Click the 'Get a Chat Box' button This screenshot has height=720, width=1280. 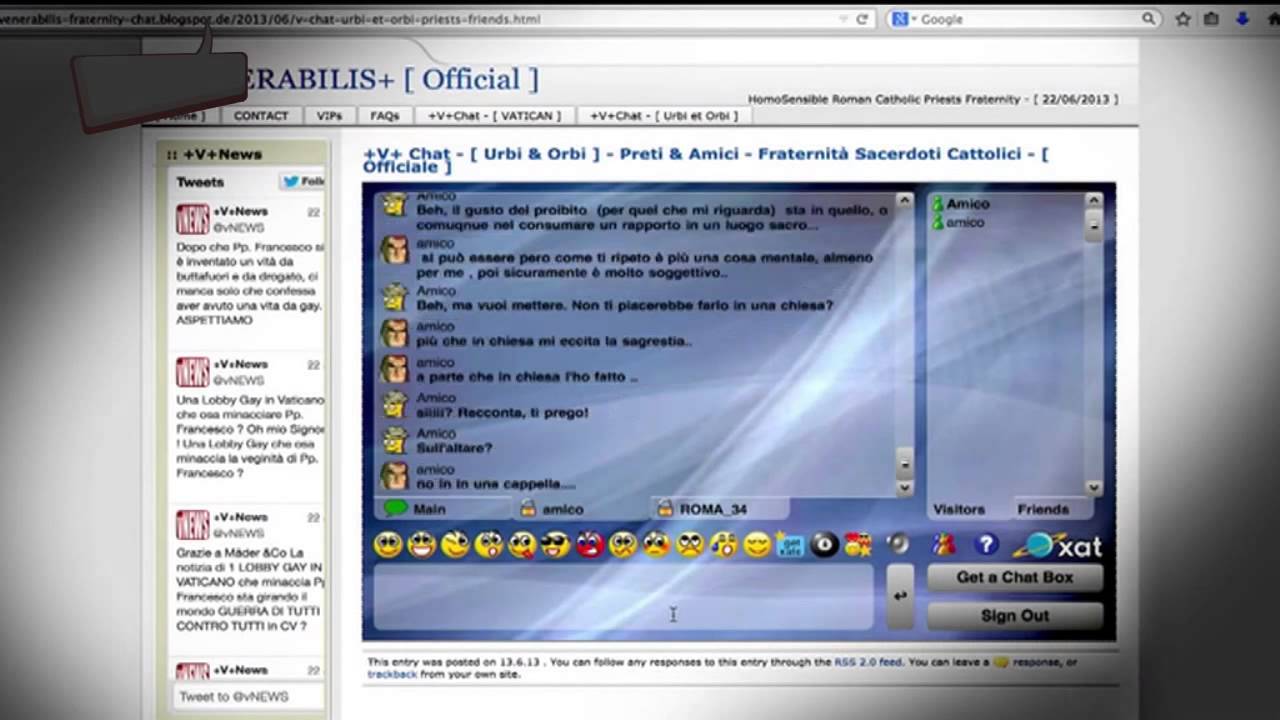[x=1015, y=577]
